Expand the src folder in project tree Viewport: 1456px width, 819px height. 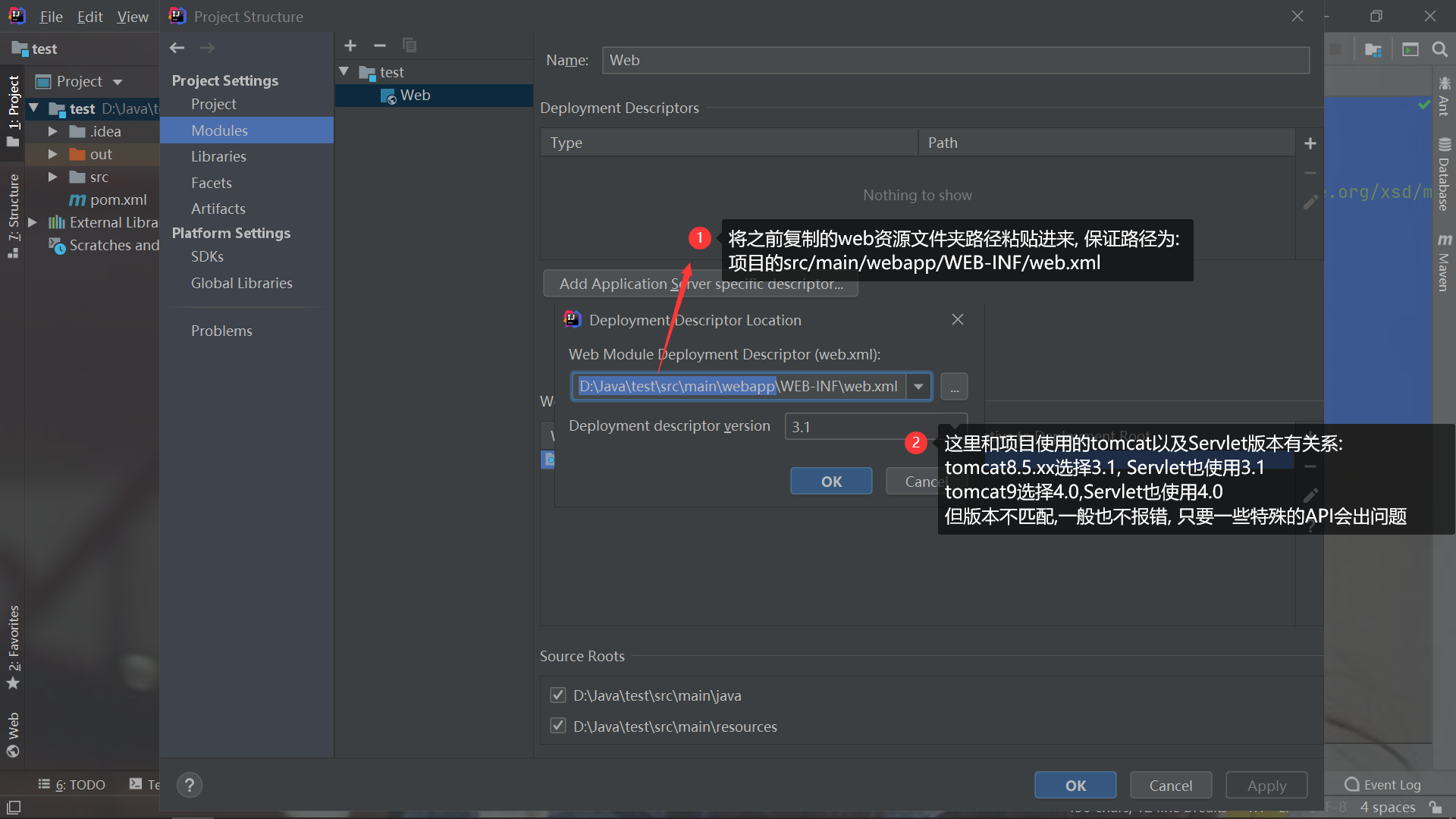coord(52,177)
